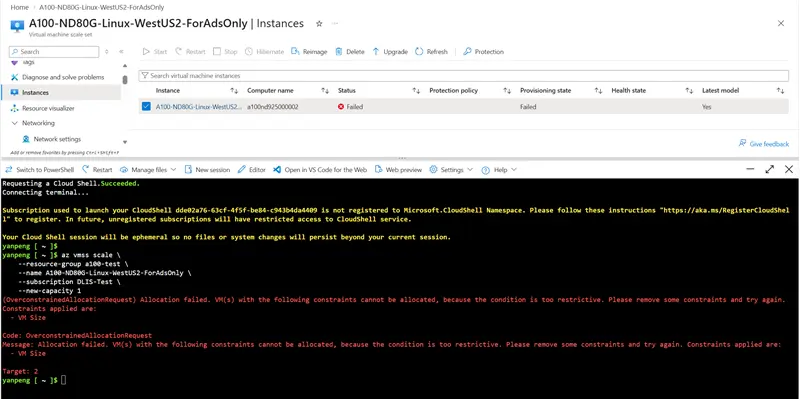Click the sidebar Search box
This screenshot has width=800, height=399.
click(54, 52)
